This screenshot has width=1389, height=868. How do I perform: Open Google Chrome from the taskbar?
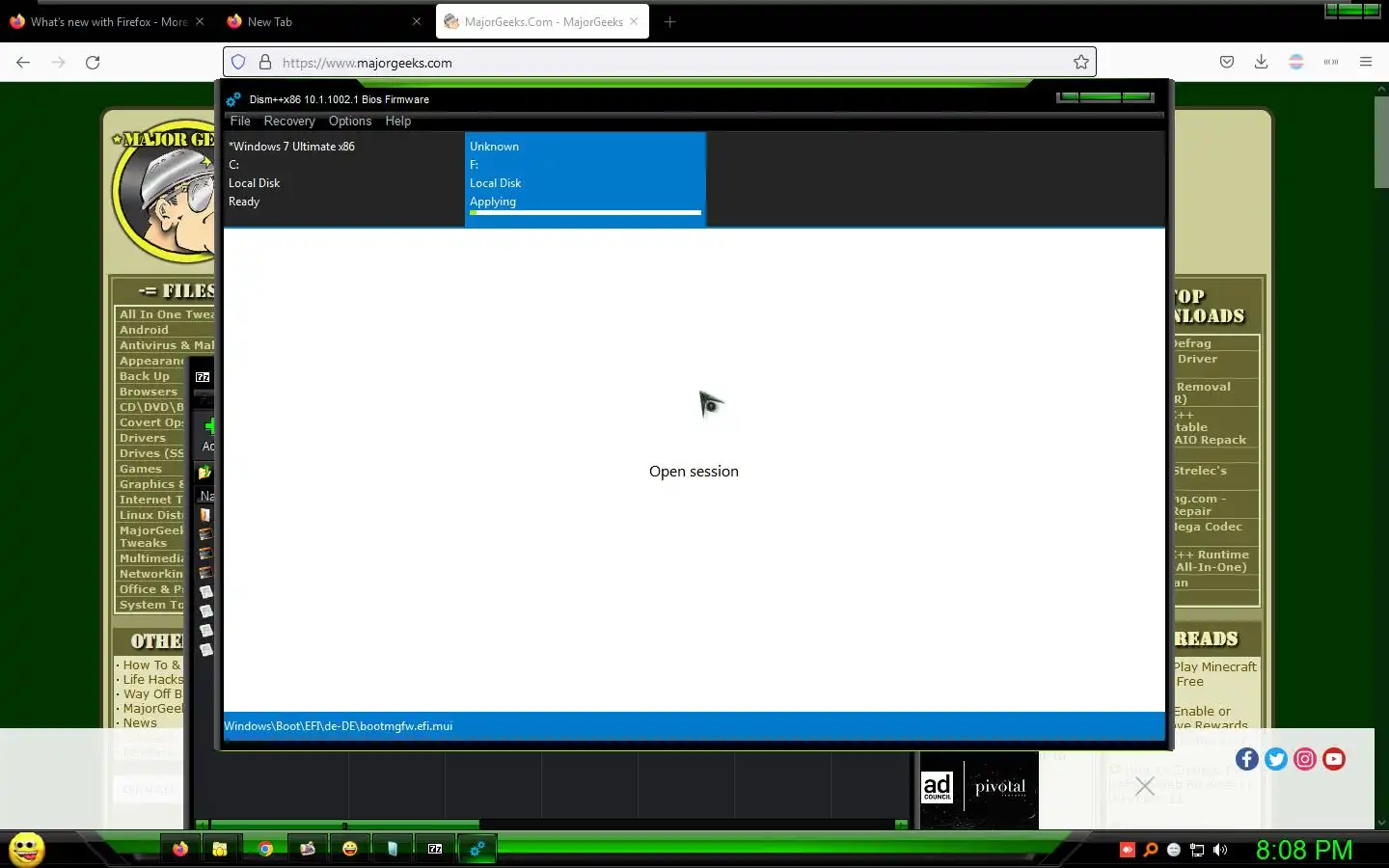click(265, 849)
